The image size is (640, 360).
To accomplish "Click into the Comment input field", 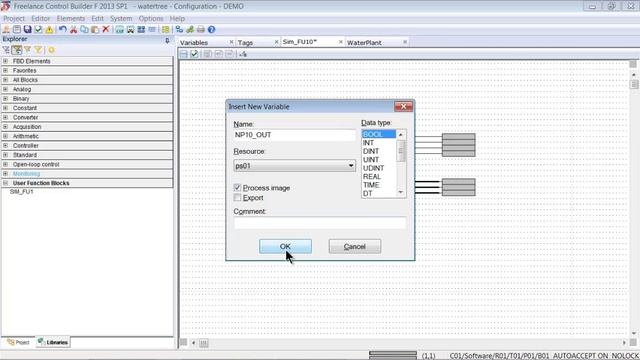I will (320, 223).
